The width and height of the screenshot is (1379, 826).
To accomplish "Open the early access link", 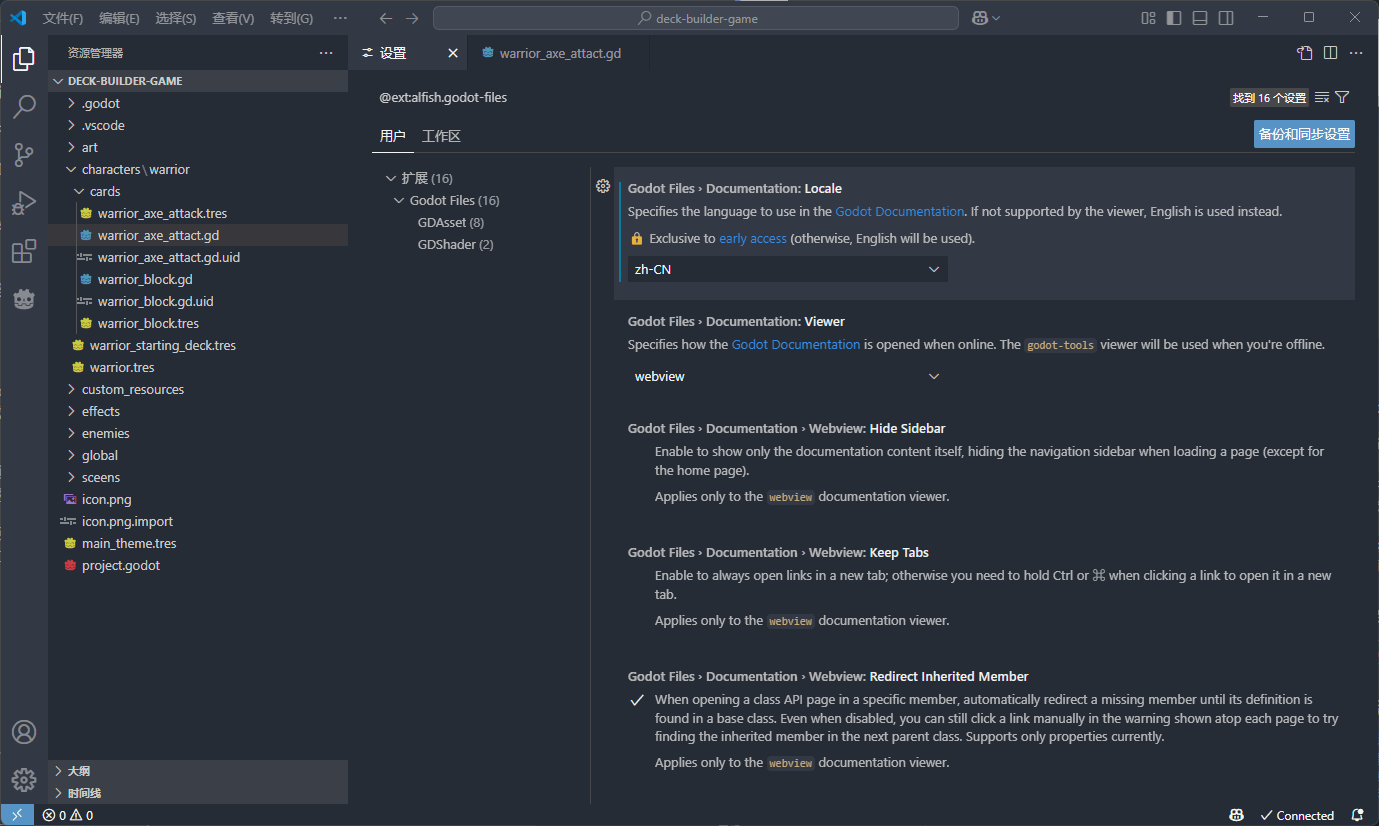I will coord(752,239).
